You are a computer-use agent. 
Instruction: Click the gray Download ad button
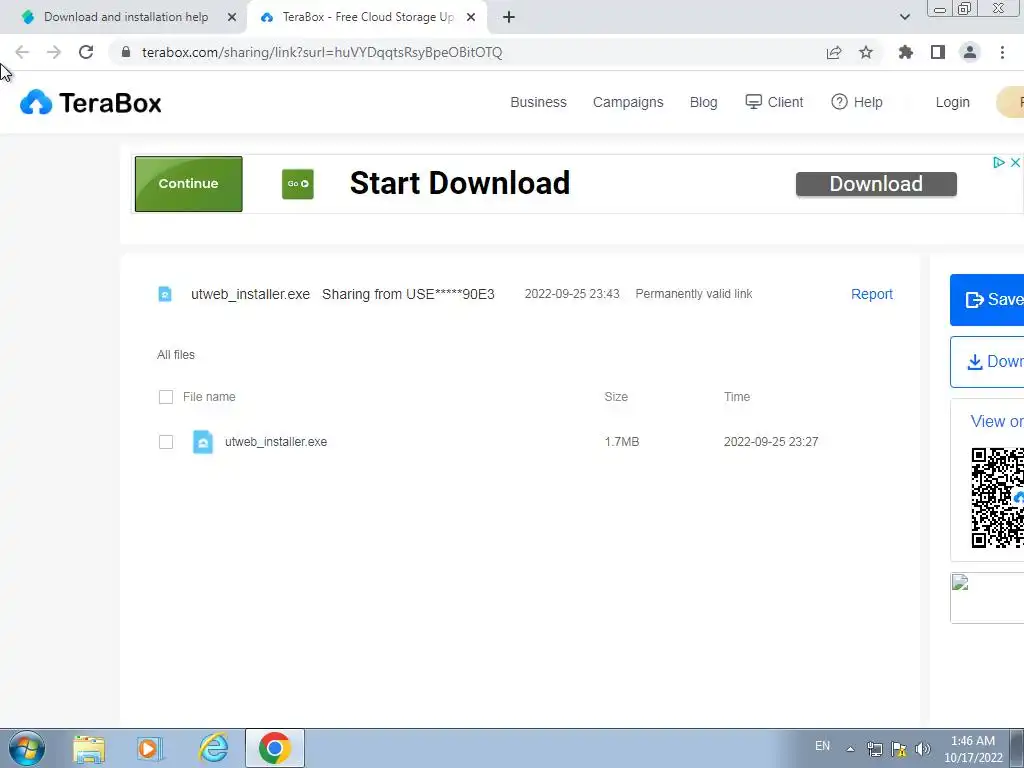coord(876,184)
